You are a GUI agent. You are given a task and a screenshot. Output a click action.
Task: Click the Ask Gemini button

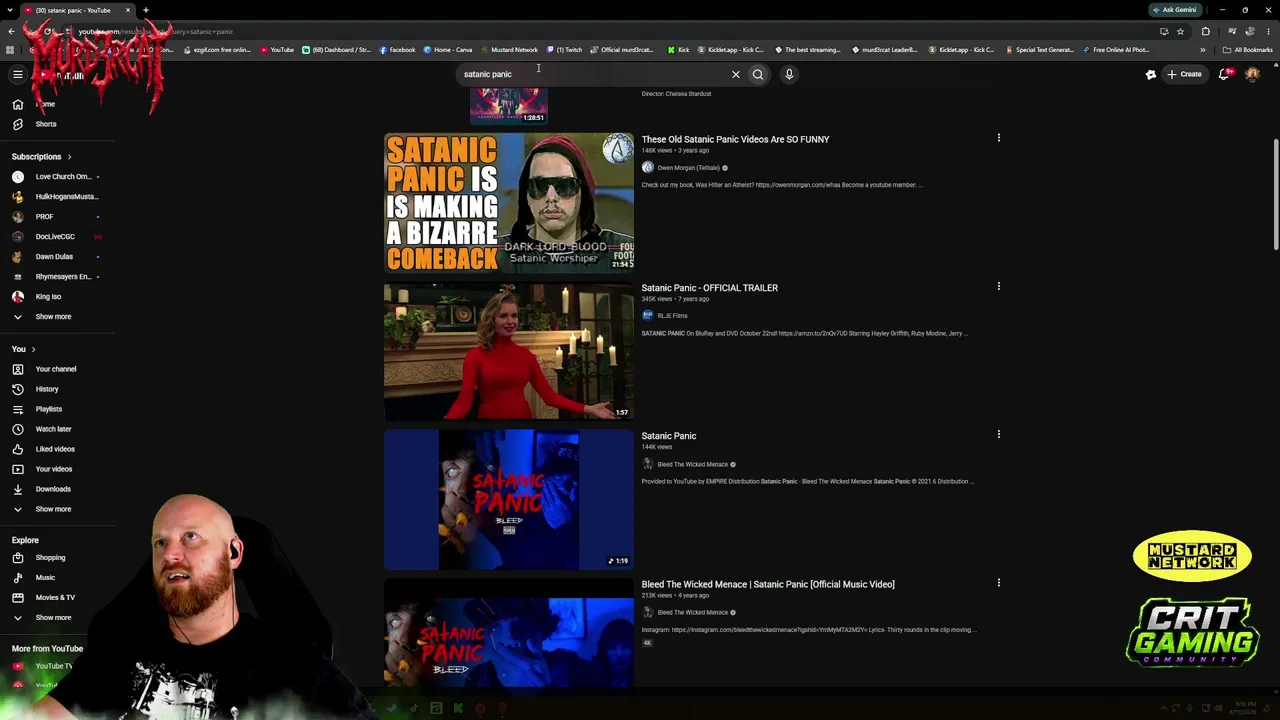pyautogui.click(x=1174, y=10)
